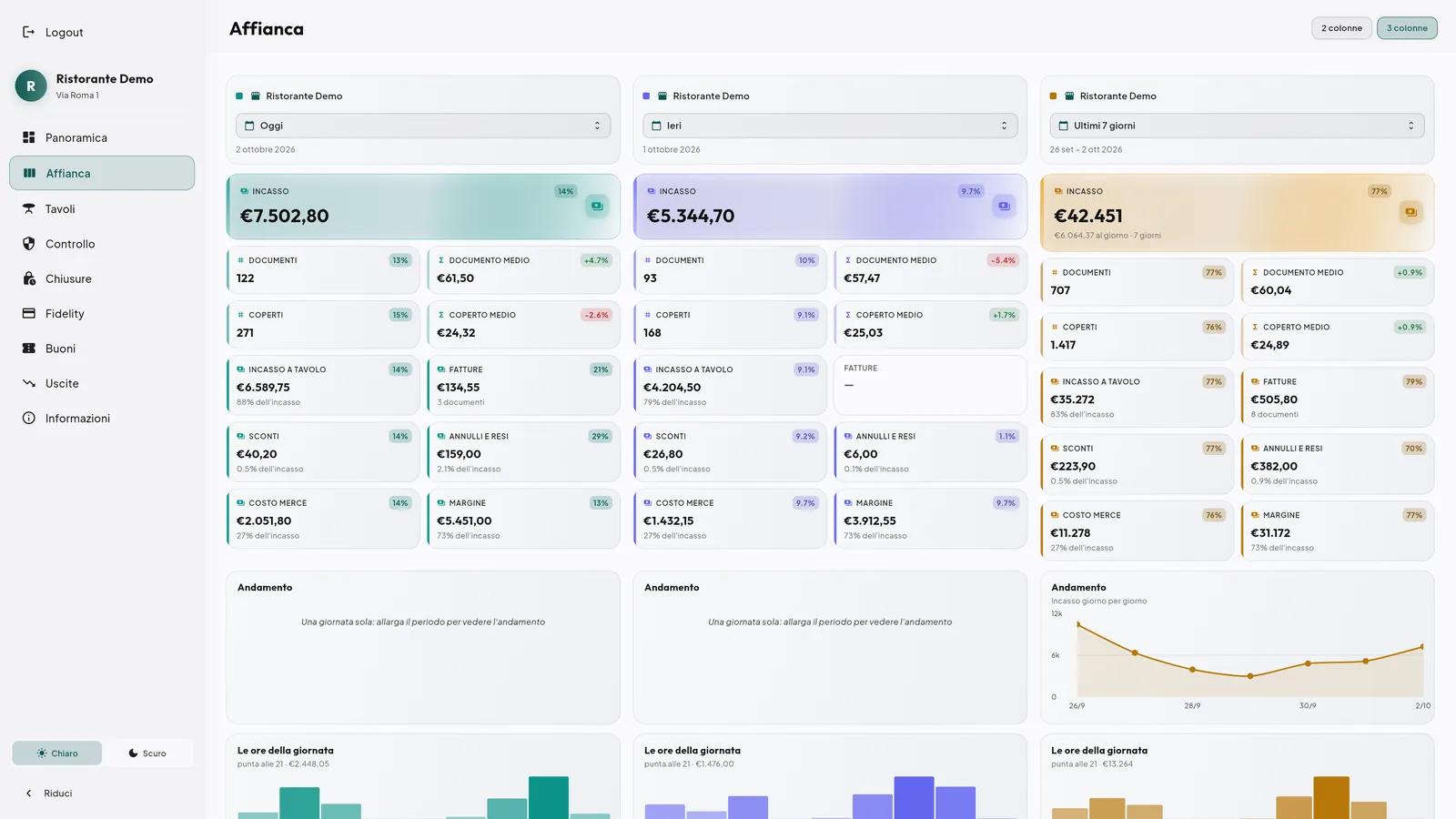1456x819 pixels.
Task: Click the Uscite trend icon
Action: [x=28, y=383]
